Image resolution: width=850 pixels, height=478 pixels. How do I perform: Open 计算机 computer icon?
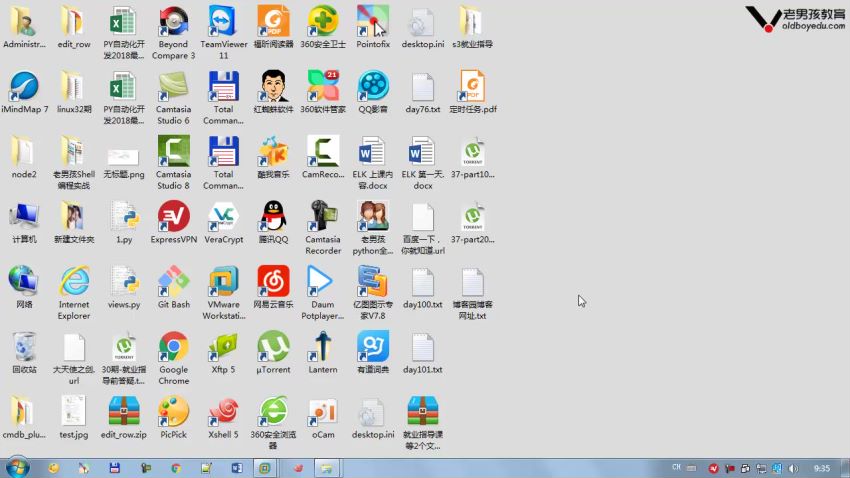pos(24,222)
